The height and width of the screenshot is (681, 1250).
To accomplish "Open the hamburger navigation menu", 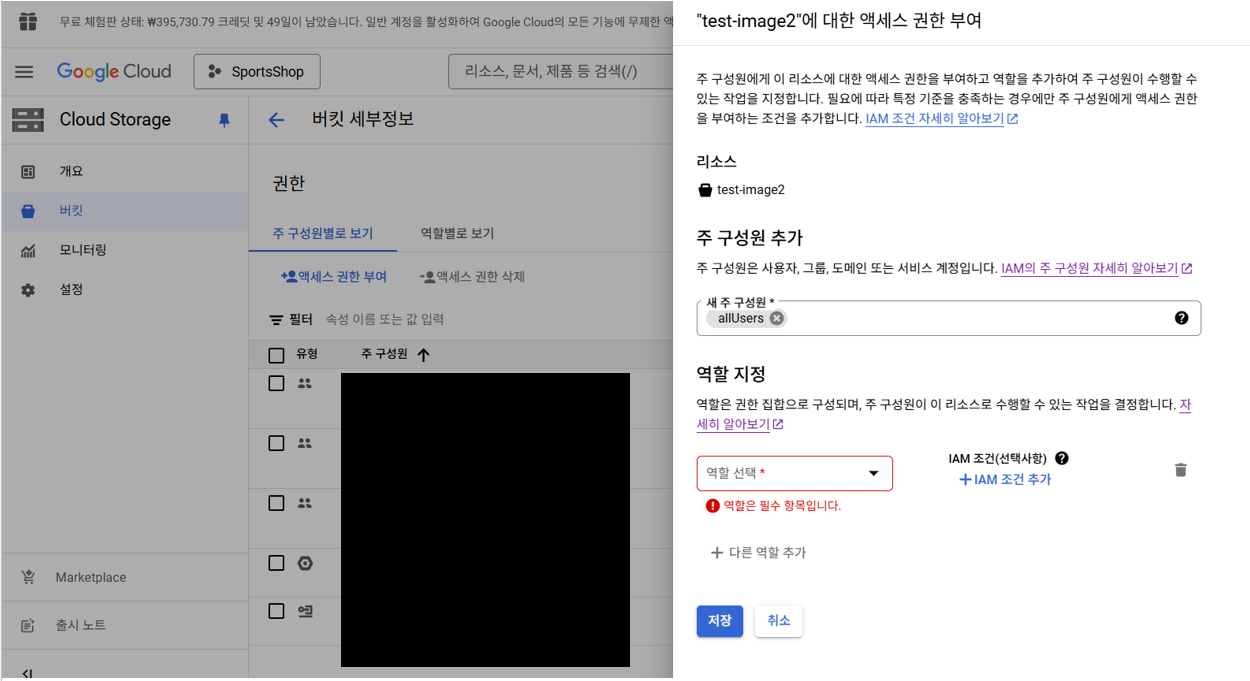I will pos(24,72).
